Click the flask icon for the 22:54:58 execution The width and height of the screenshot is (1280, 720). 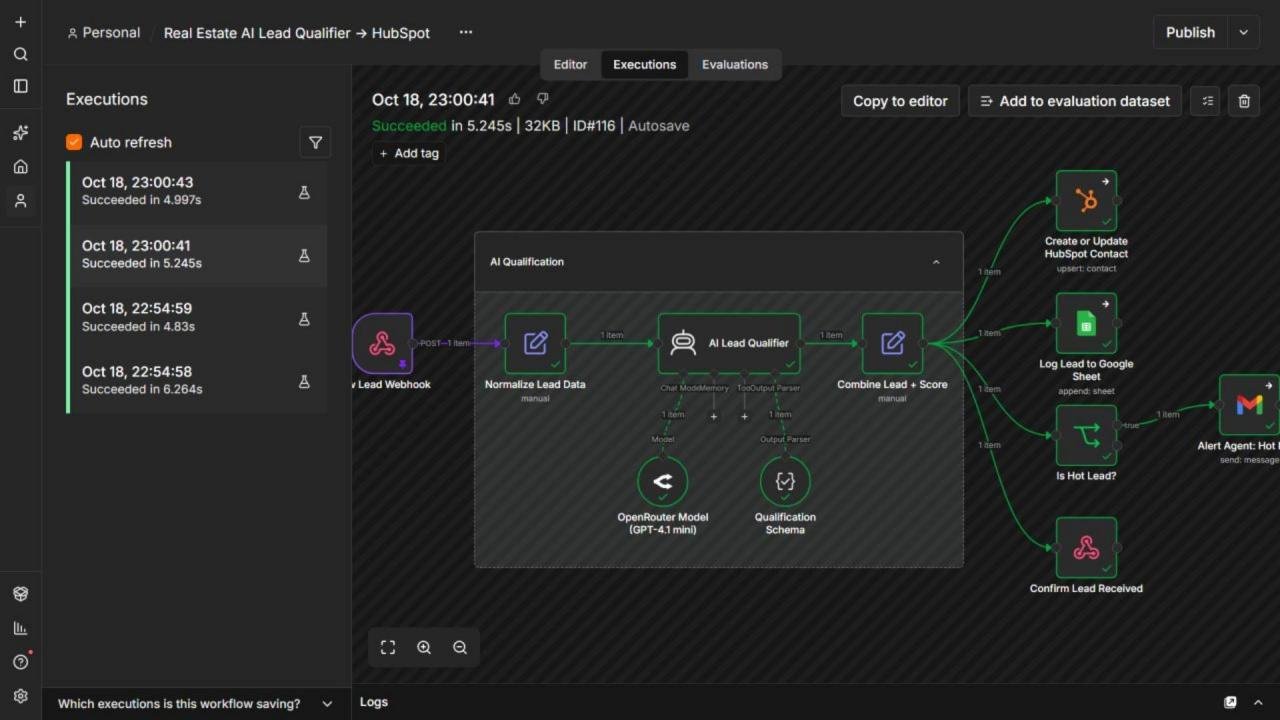304,381
